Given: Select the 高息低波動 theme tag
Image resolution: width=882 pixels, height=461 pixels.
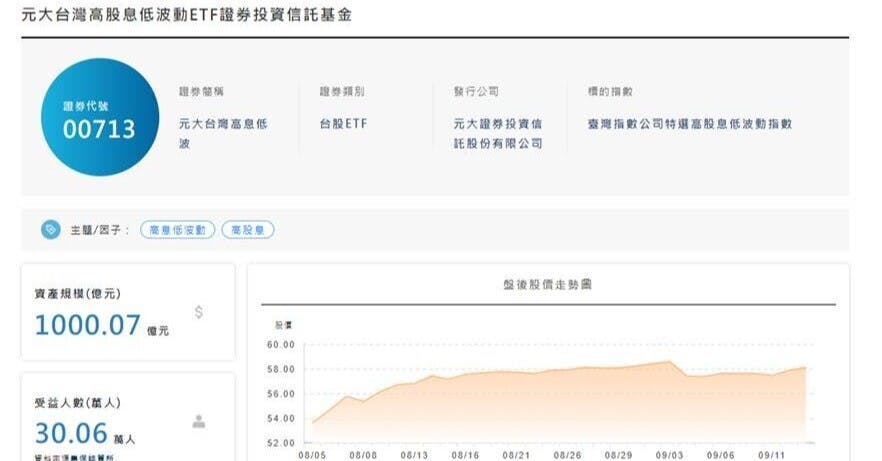Looking at the screenshot, I should [x=177, y=230].
